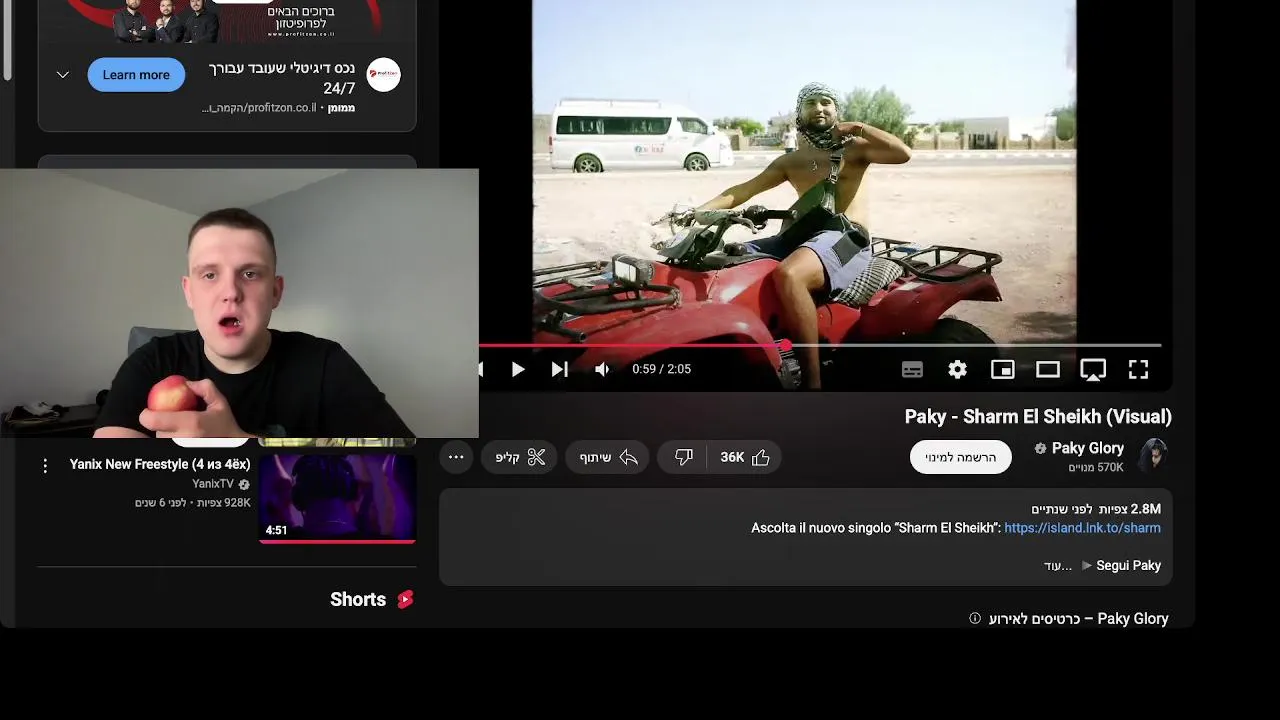Click the Yanix New Freestyle thumbnail
1280x720 pixels.
[337, 498]
